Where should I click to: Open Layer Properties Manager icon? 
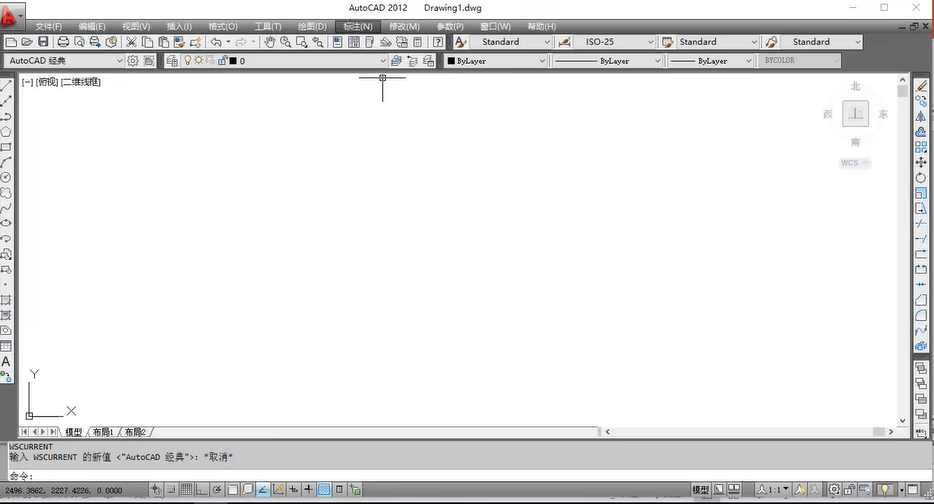pos(172,61)
